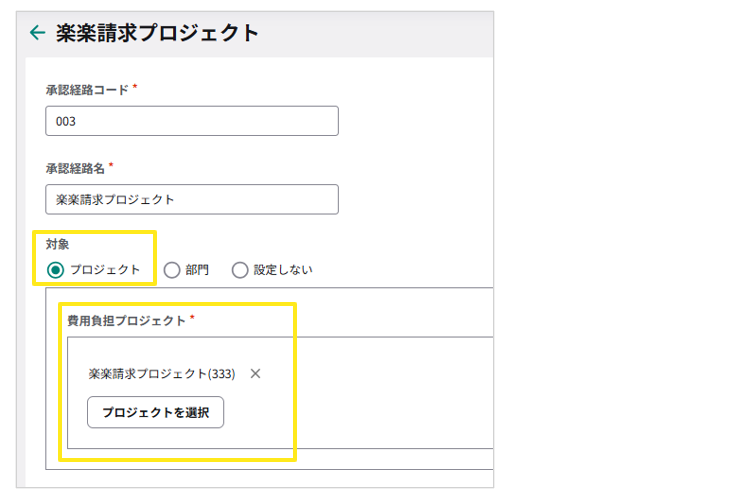Screen dimensions: 740x498
Task: Click the back arrow icon
Action: 37,33
